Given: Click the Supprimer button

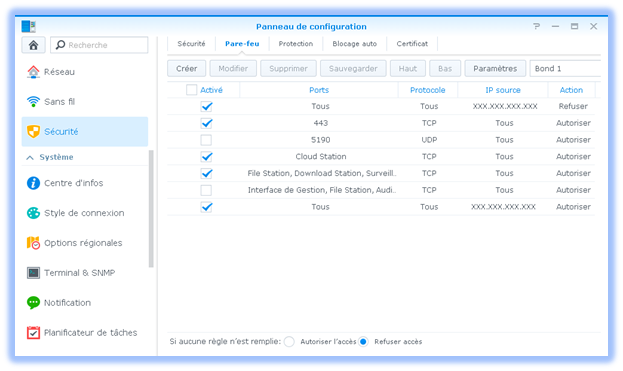Looking at the screenshot, I should click(288, 68).
